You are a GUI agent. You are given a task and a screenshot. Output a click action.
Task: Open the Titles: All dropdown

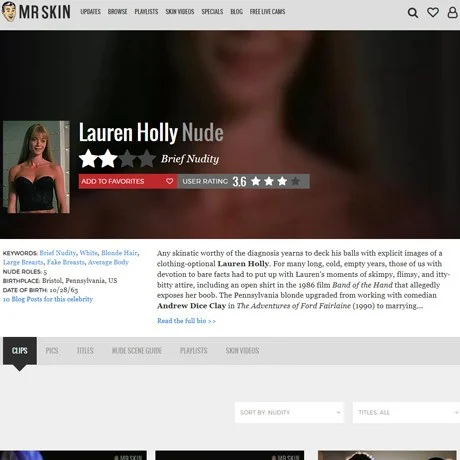406,412
